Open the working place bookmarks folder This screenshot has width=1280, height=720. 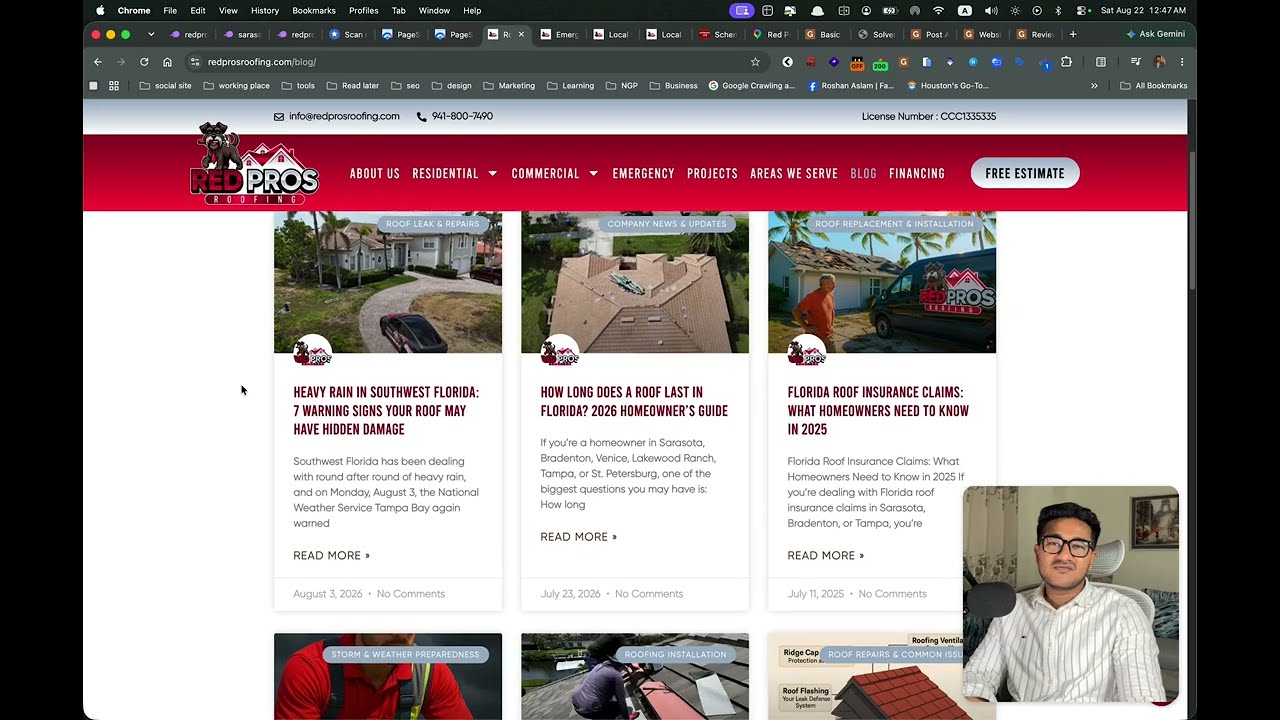pos(236,86)
